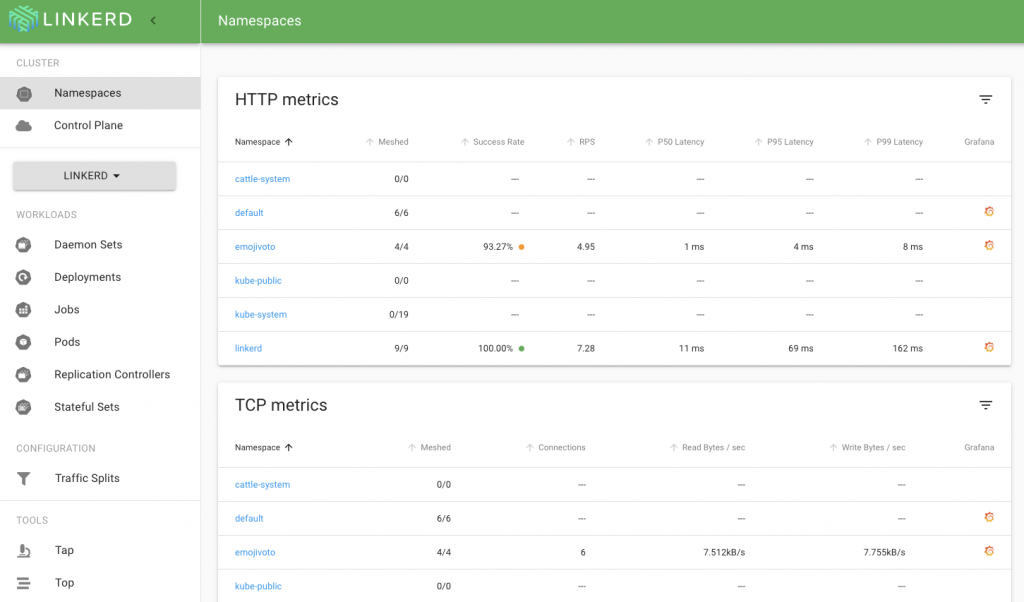Collapse the sidebar with the chevron
Viewport: 1024px width, 602px height.
point(153,19)
